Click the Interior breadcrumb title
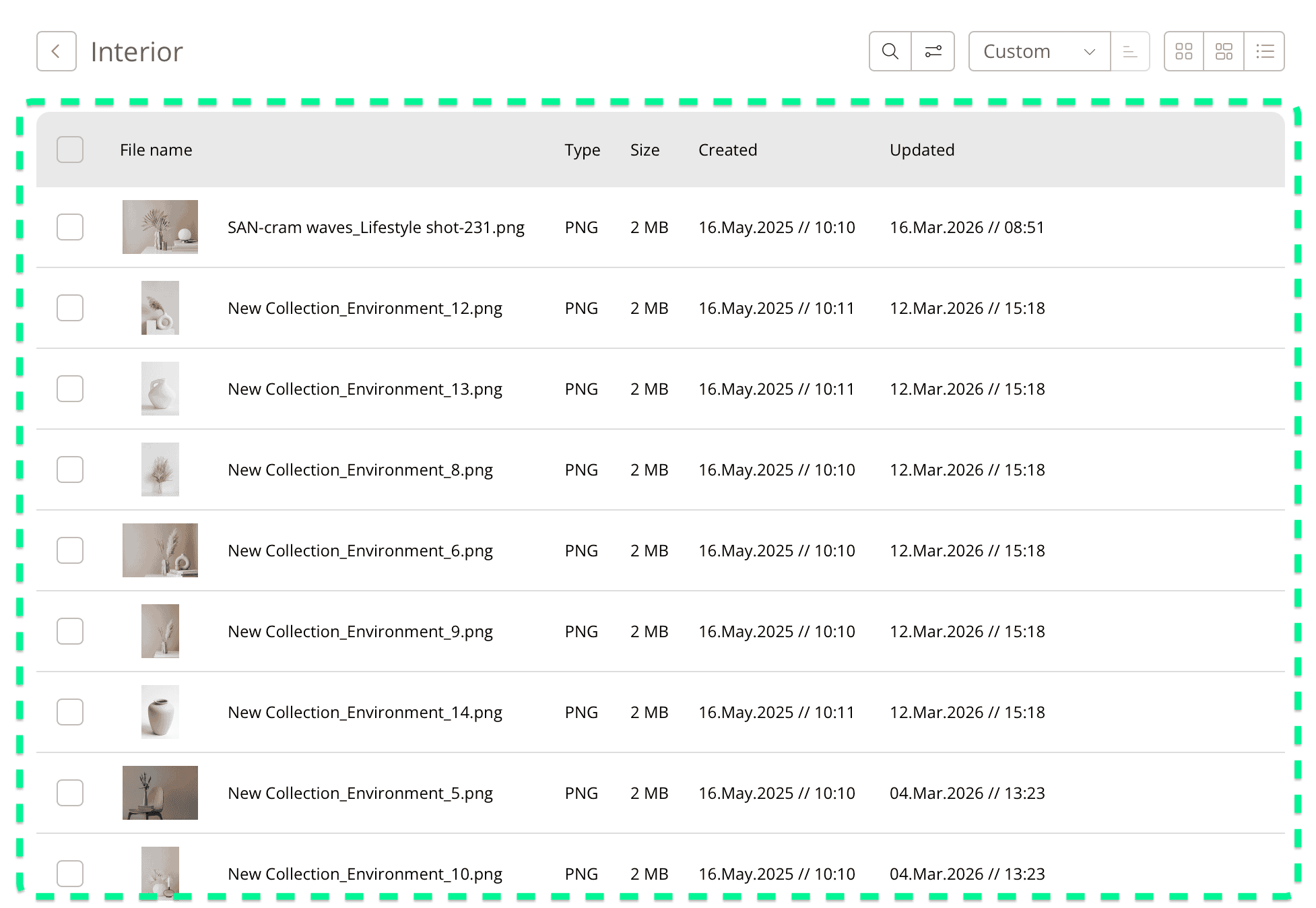 136,51
